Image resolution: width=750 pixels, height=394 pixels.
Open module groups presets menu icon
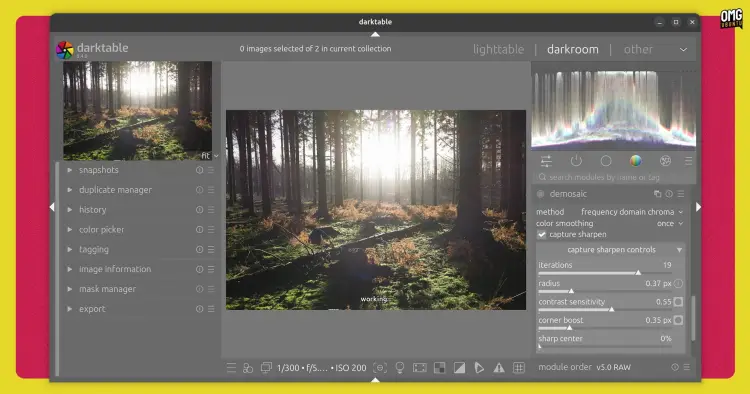click(688, 161)
